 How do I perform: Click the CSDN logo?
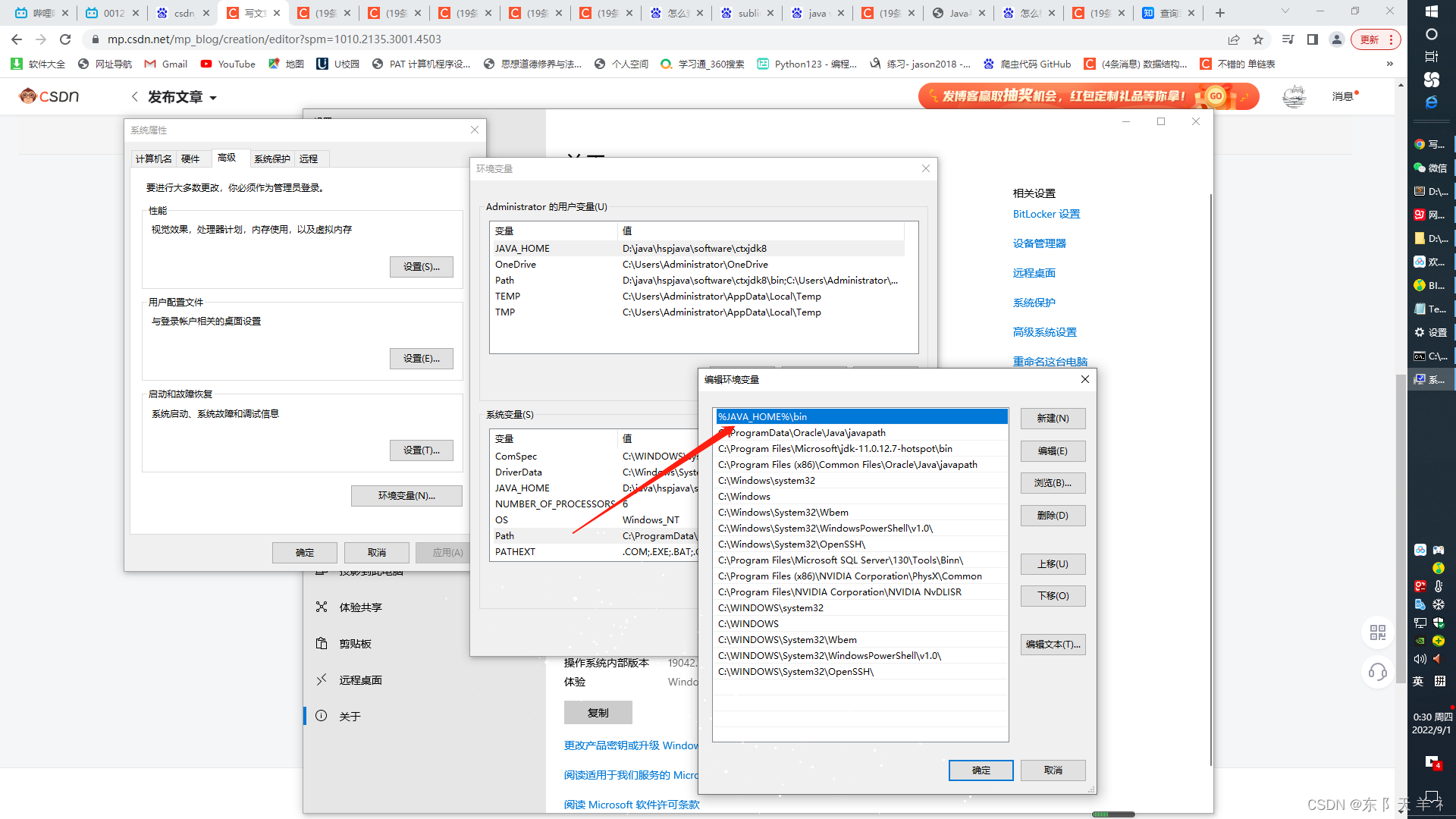49,96
